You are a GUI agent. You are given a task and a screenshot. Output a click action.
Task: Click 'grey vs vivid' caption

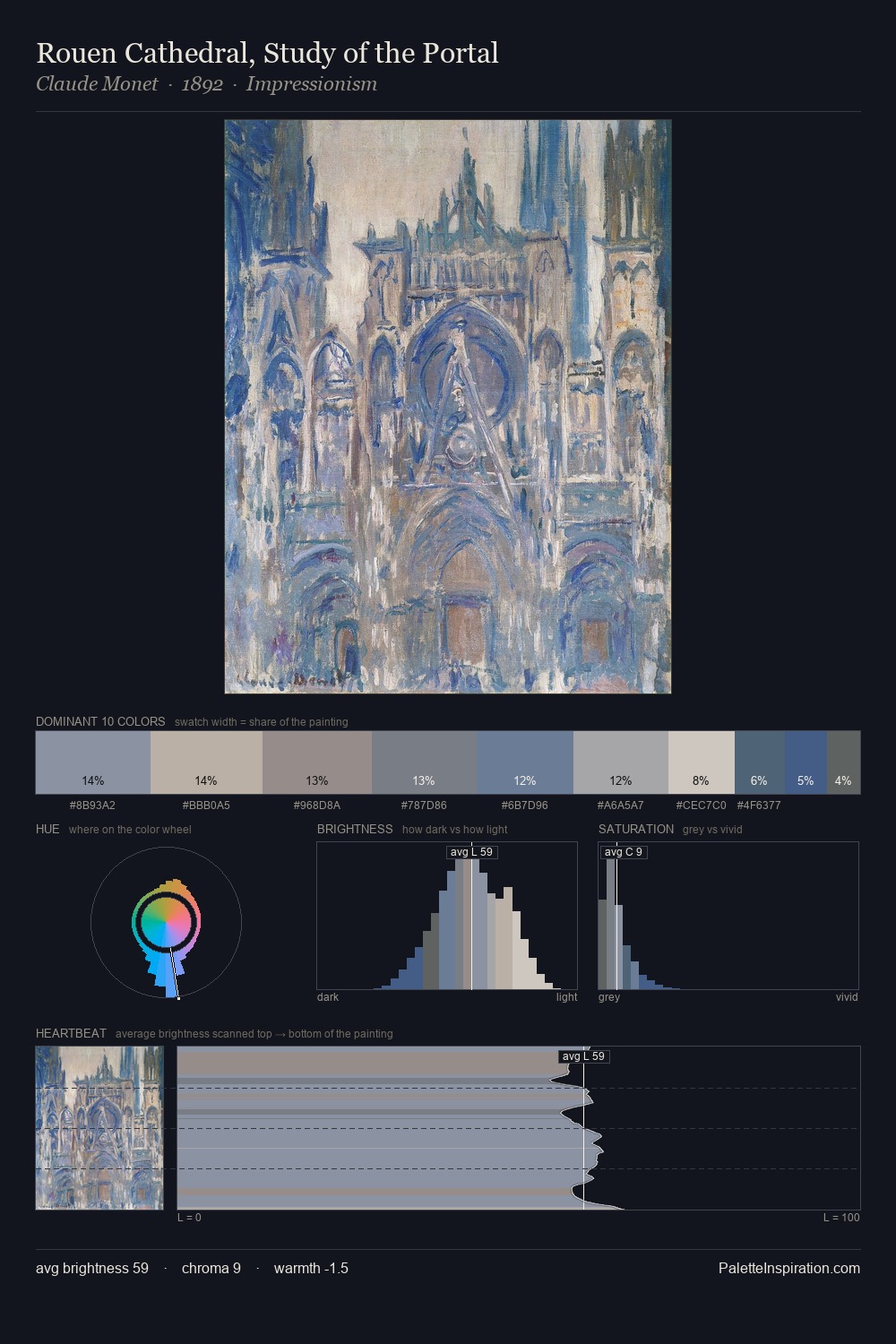[x=712, y=830]
